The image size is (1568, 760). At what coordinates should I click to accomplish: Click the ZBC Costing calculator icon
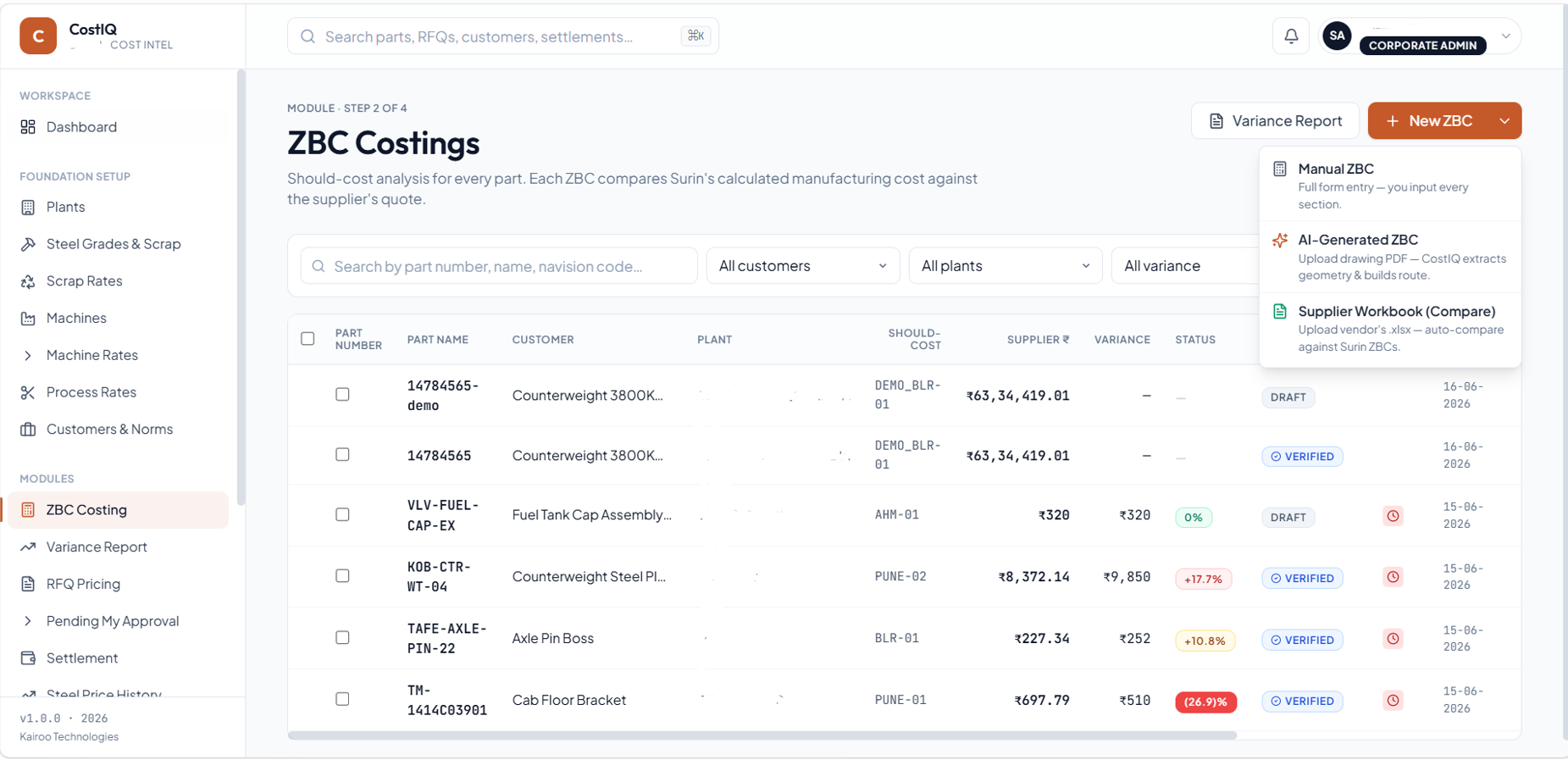(28, 510)
